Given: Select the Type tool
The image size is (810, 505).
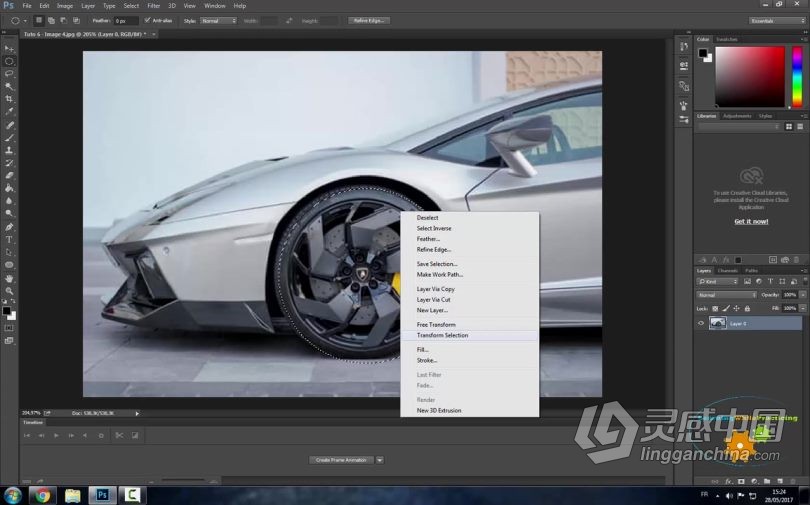Looking at the screenshot, I should pos(9,240).
